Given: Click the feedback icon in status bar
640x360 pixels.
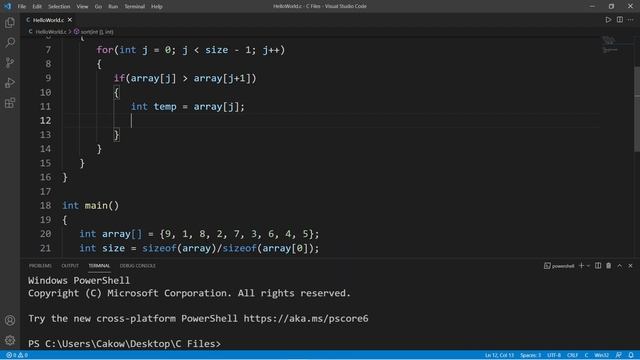Looking at the screenshot, I should pyautogui.click(x=619, y=355).
